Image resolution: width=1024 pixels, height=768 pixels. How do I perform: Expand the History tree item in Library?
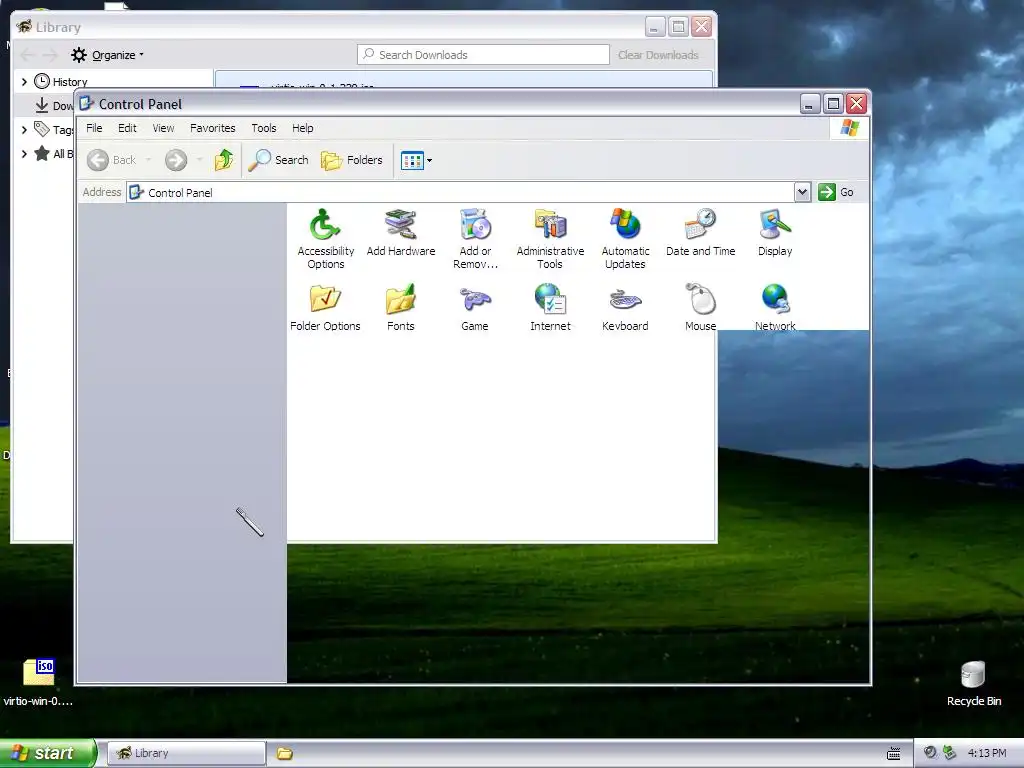tap(24, 82)
